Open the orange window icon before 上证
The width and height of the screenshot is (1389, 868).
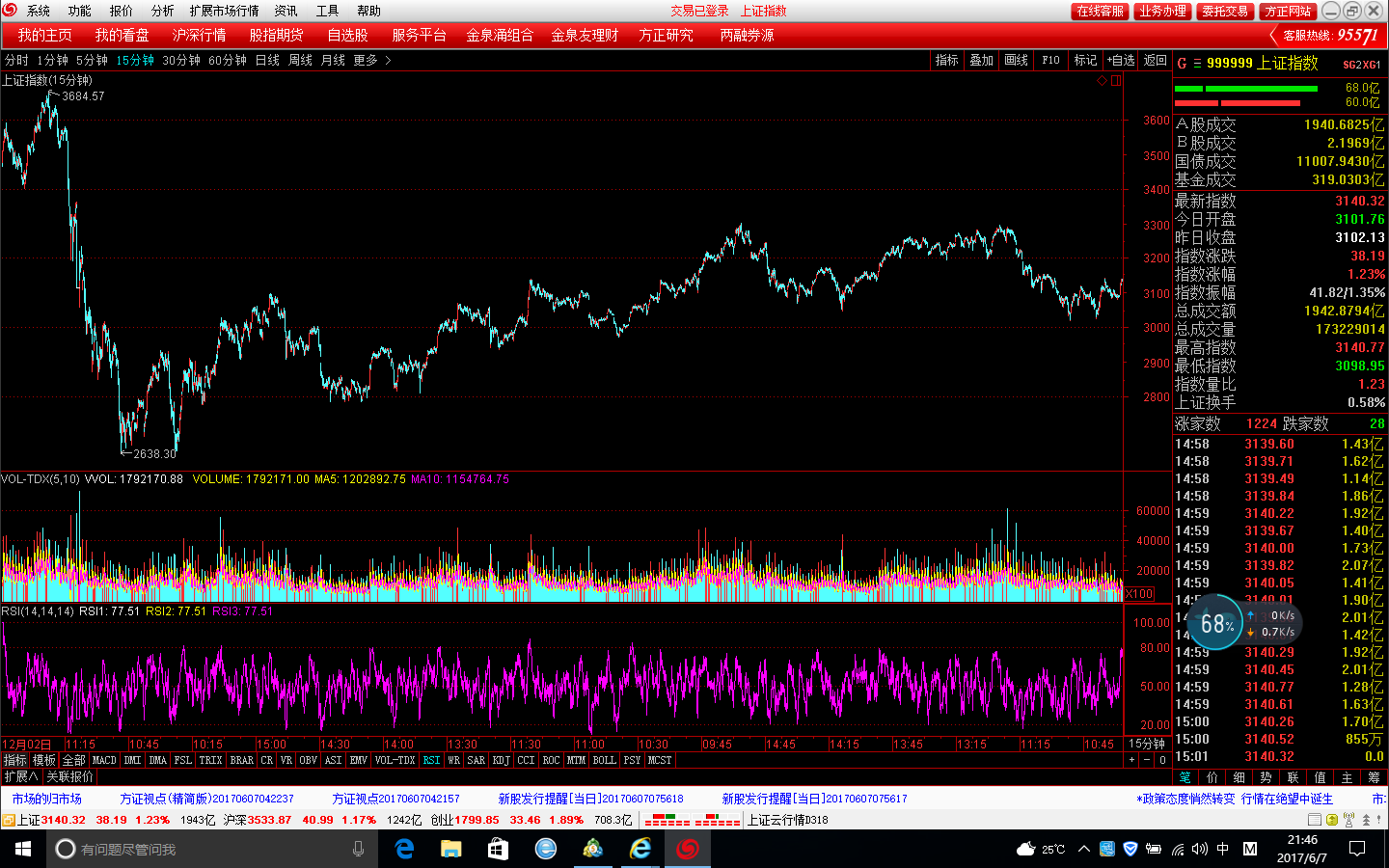(8, 820)
